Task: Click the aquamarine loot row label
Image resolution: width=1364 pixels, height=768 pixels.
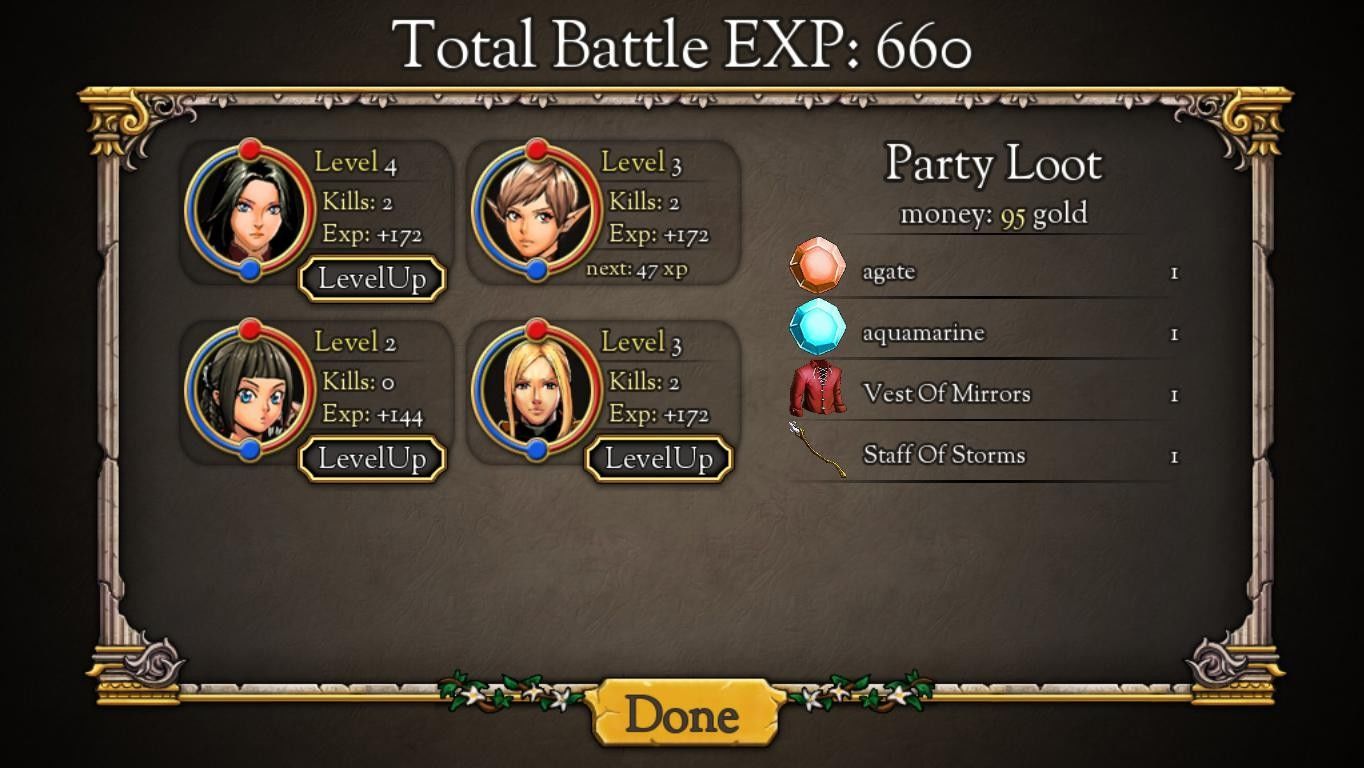Action: tap(923, 333)
